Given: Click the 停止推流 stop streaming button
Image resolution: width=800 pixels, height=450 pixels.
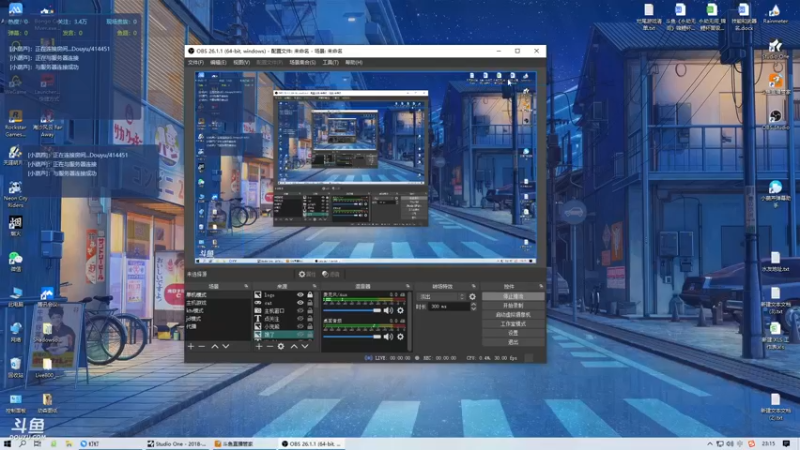Looking at the screenshot, I should click(513, 296).
